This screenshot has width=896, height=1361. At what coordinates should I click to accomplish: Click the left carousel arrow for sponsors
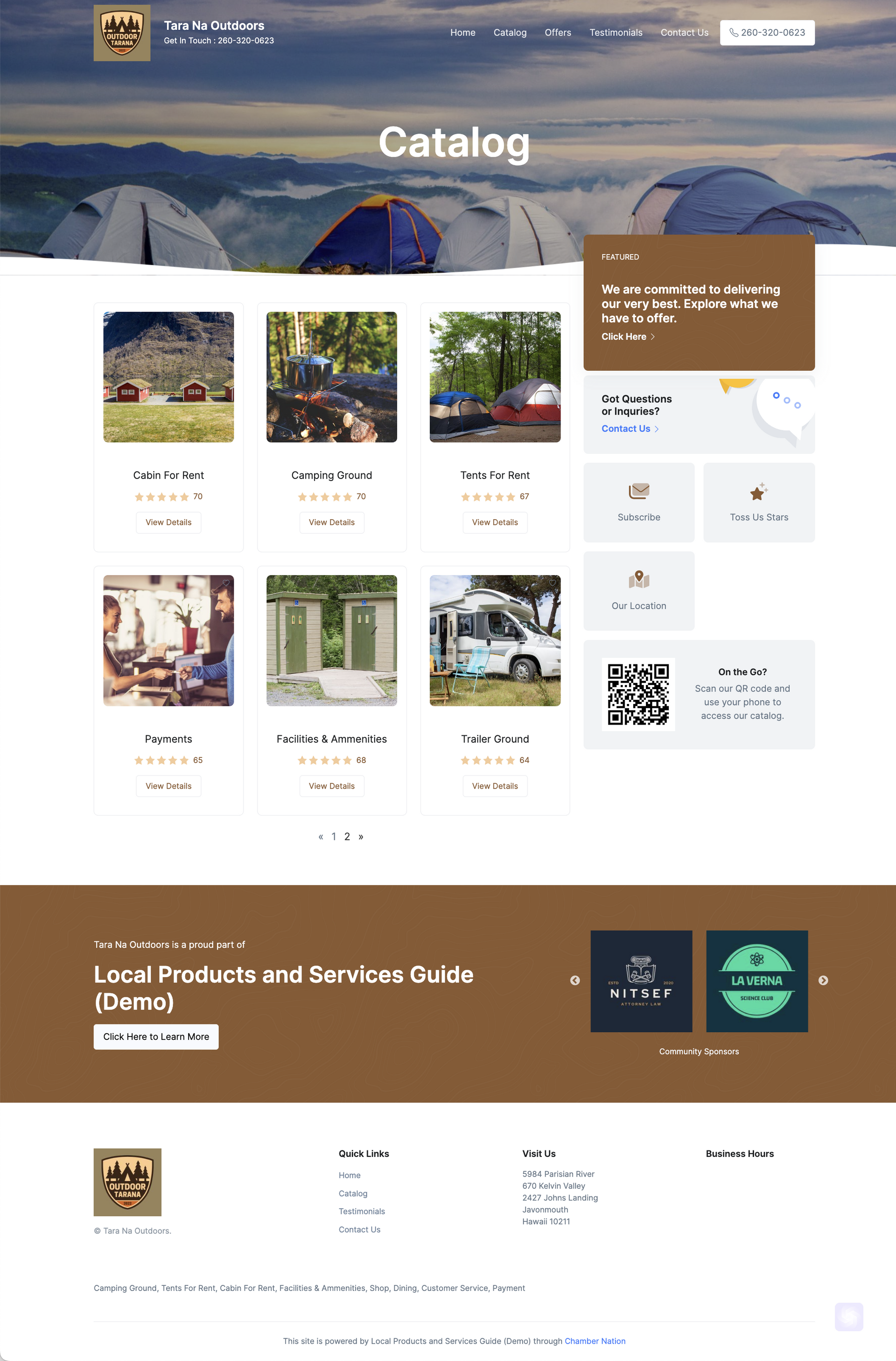pos(575,980)
